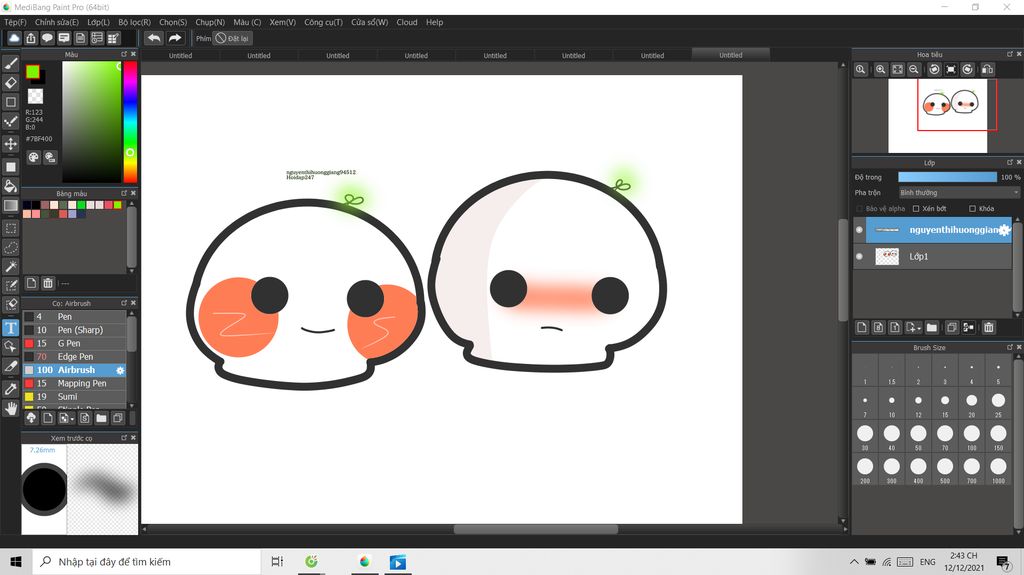Select the Sumi brush
Image resolution: width=1024 pixels, height=575 pixels.
[75, 397]
